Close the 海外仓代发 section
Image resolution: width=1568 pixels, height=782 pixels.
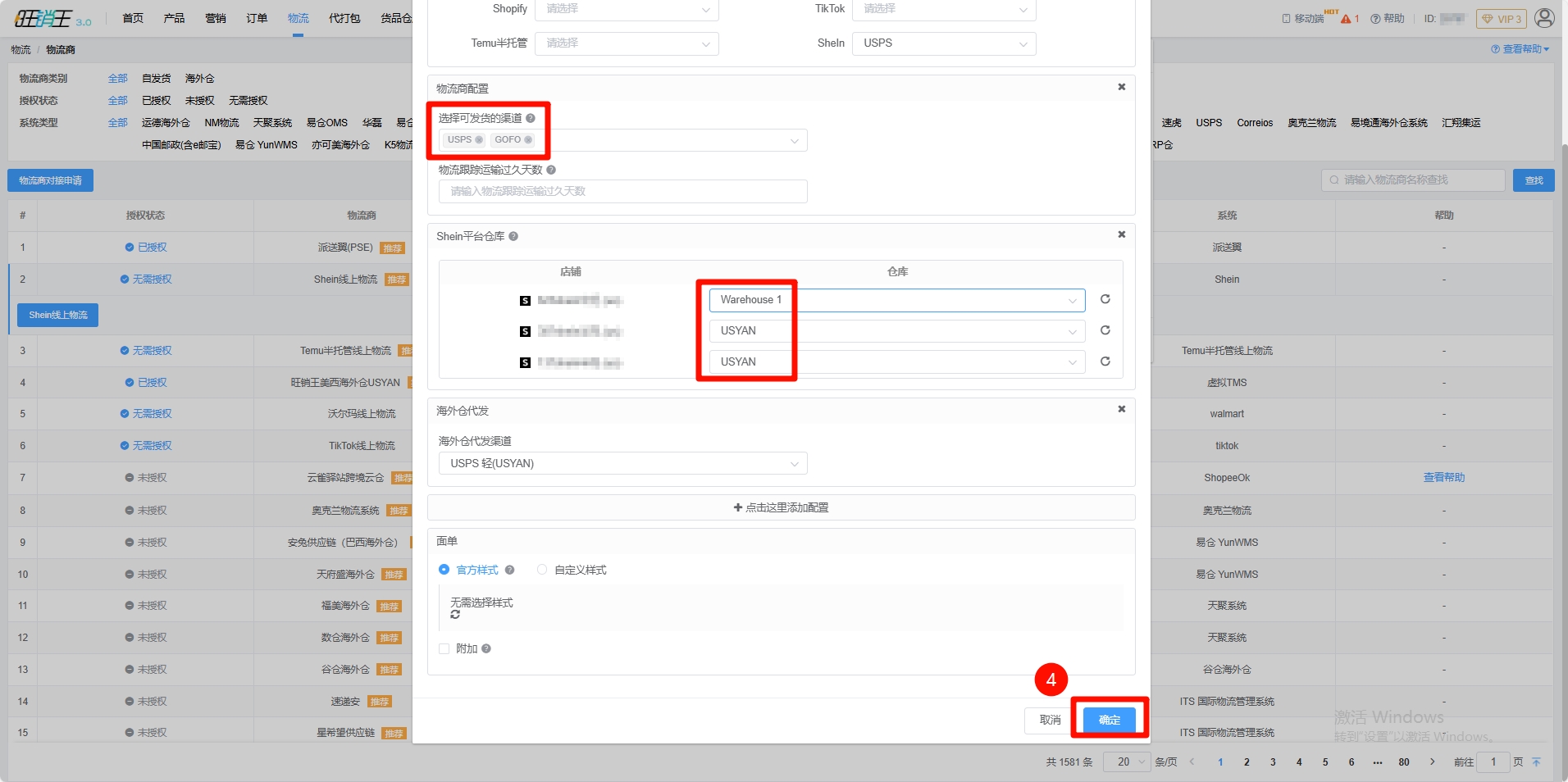click(x=1121, y=409)
